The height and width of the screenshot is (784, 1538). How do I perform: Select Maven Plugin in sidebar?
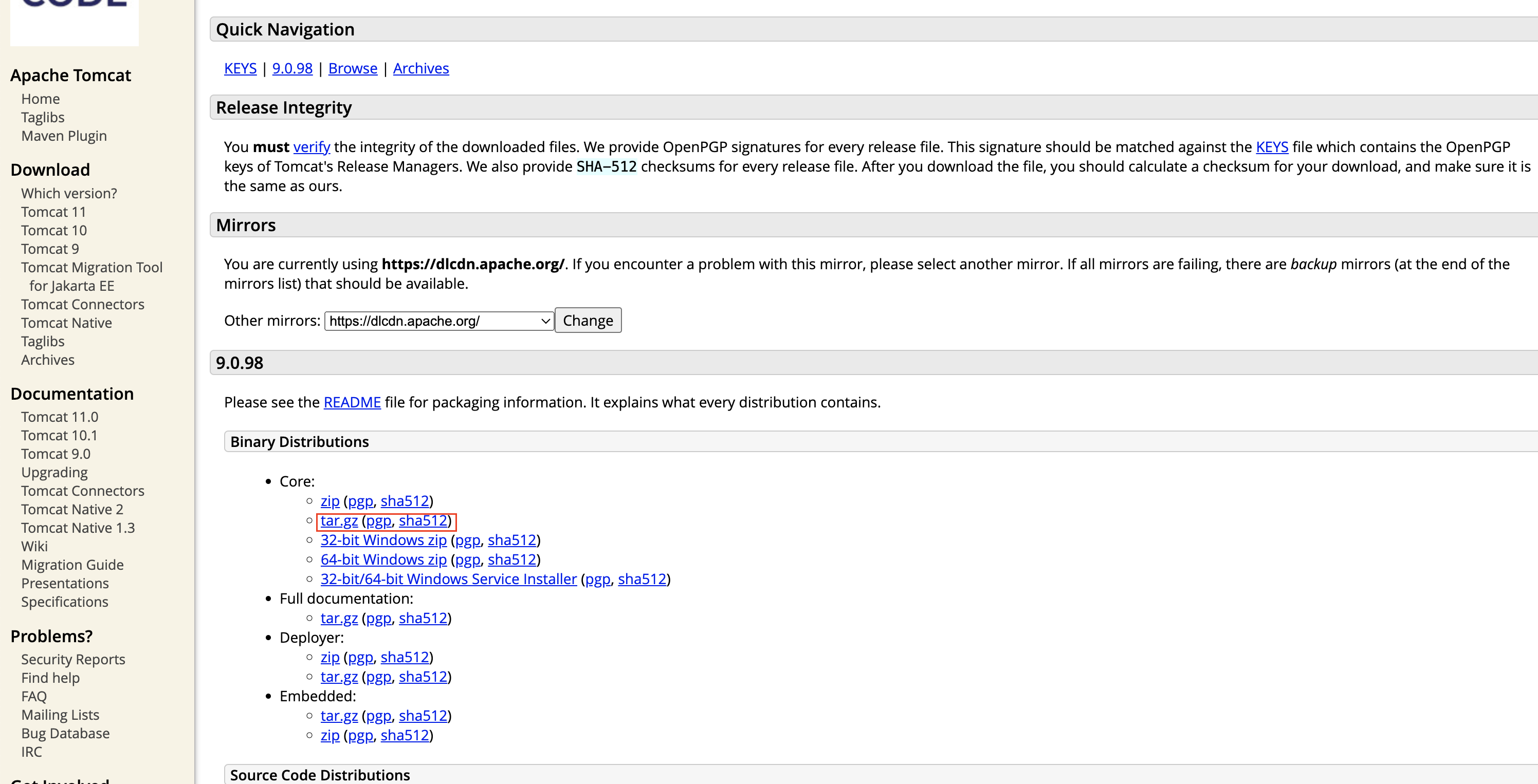click(x=64, y=136)
